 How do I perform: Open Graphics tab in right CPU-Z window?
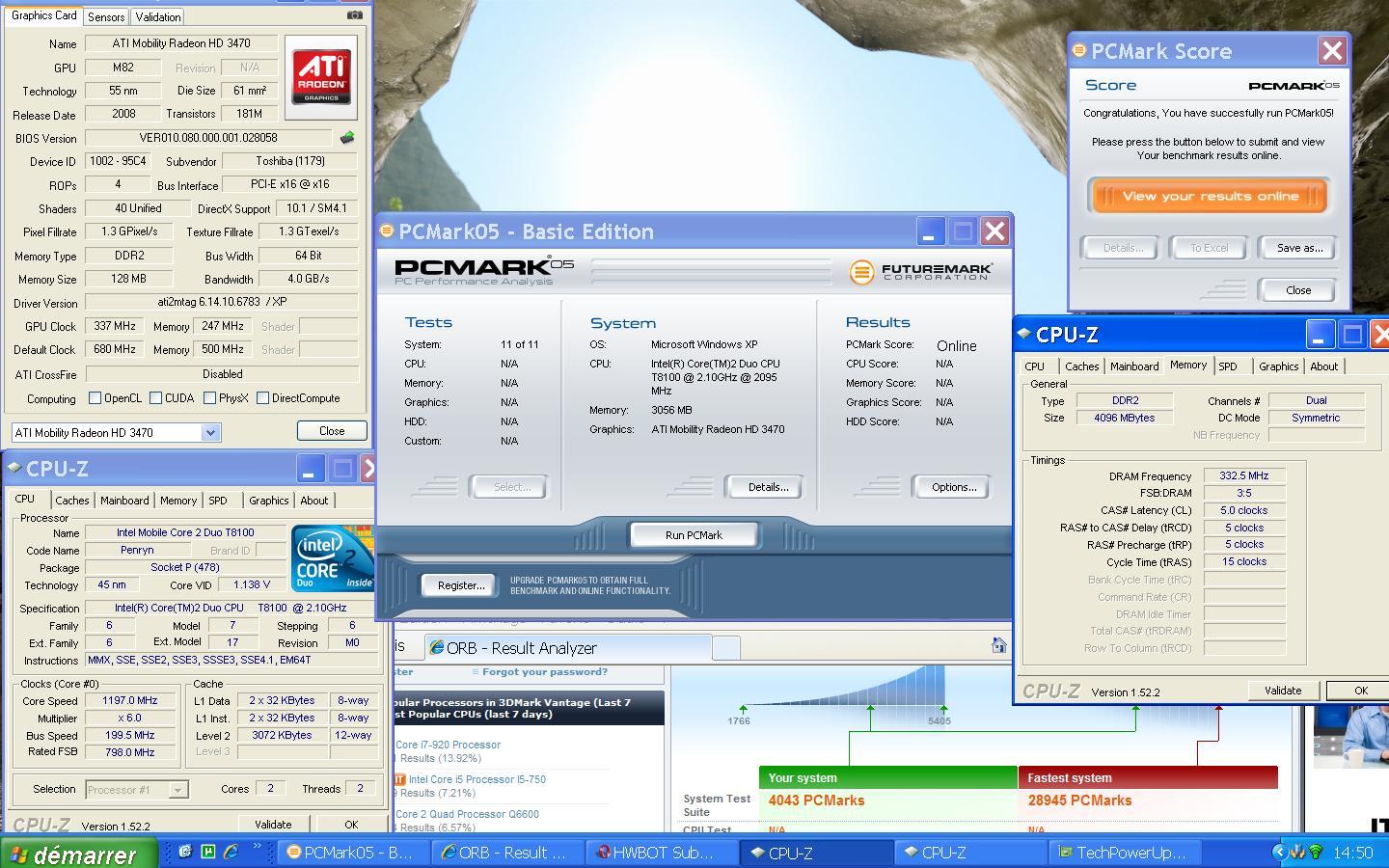tap(1278, 366)
